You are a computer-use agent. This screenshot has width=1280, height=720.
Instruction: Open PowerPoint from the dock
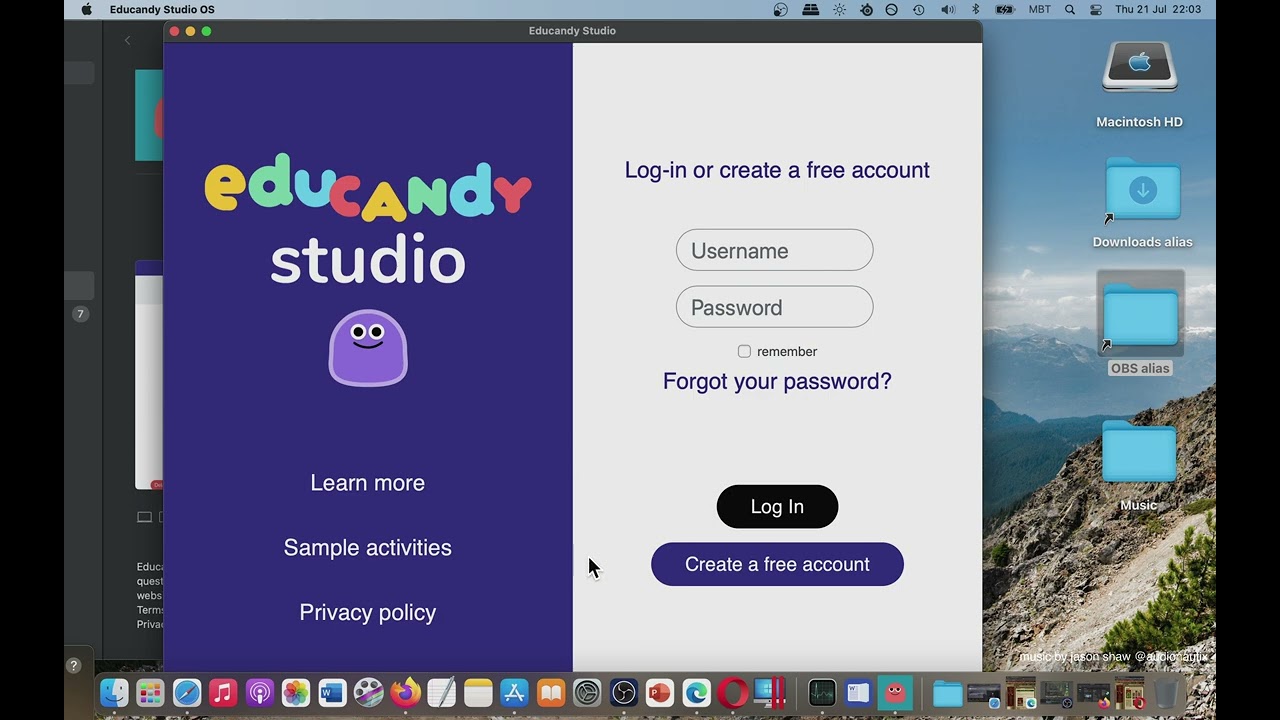[x=660, y=692]
